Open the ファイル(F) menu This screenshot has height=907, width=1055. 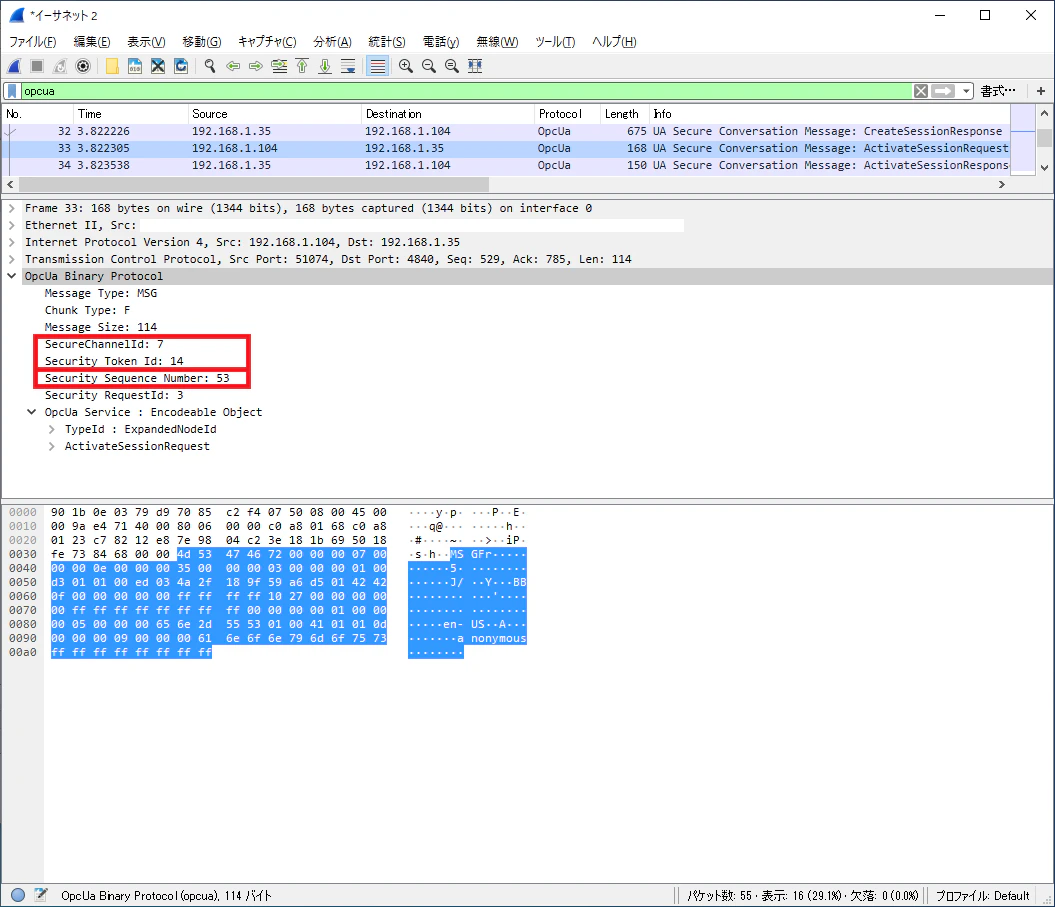tap(32, 42)
